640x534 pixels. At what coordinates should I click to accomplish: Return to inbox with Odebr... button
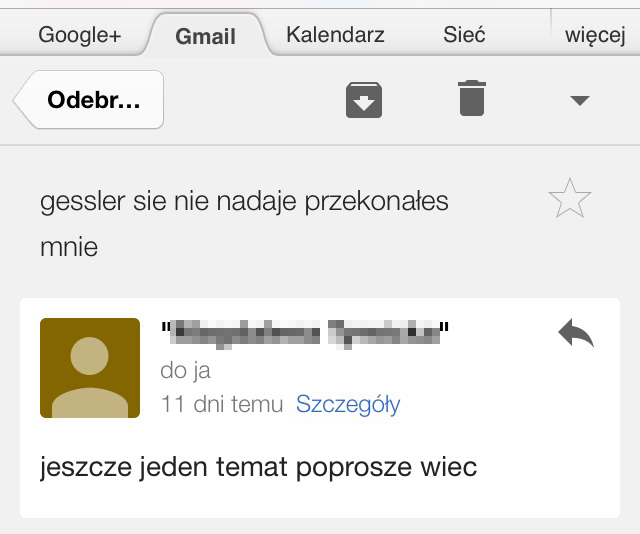(x=92, y=100)
